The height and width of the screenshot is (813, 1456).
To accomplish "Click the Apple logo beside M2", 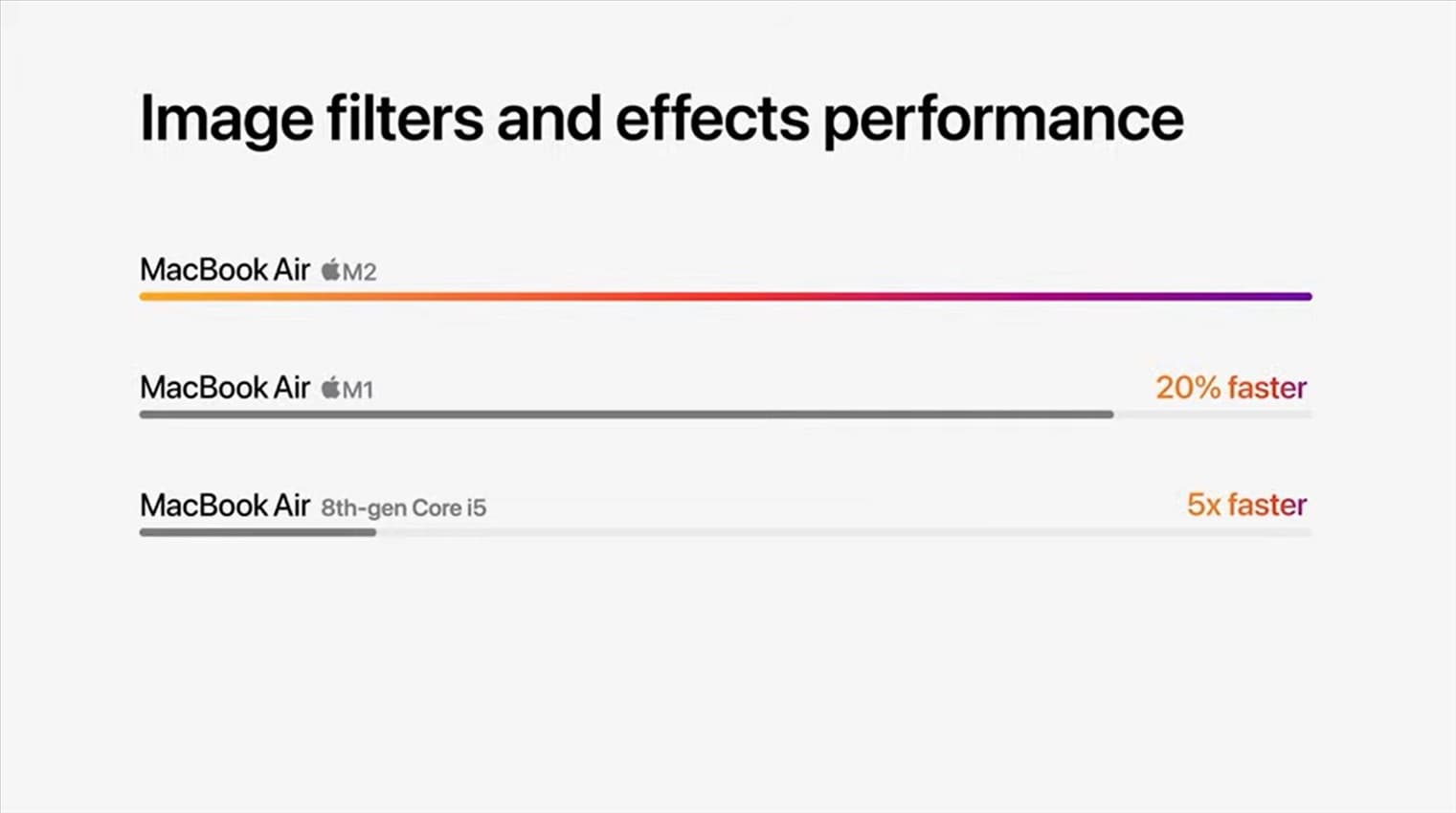I will tap(330, 270).
